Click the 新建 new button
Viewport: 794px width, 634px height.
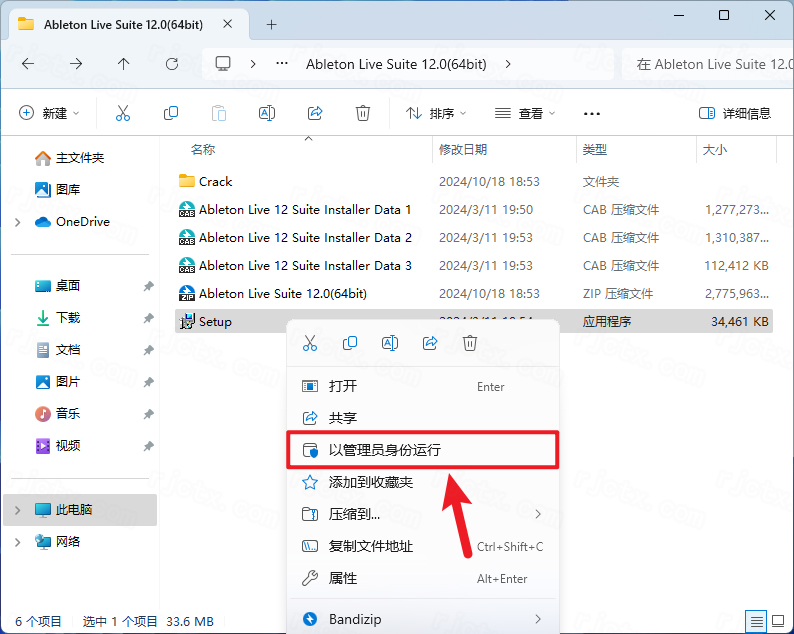pos(48,114)
